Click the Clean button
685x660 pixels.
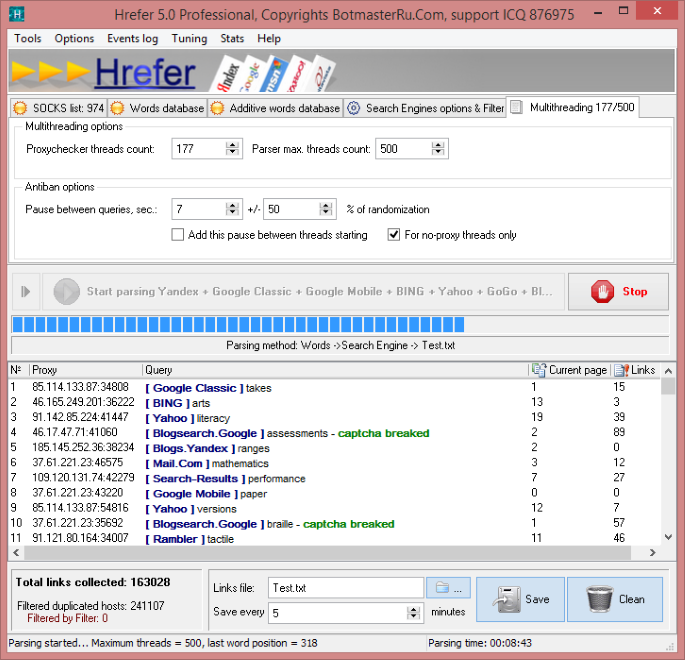[x=615, y=599]
